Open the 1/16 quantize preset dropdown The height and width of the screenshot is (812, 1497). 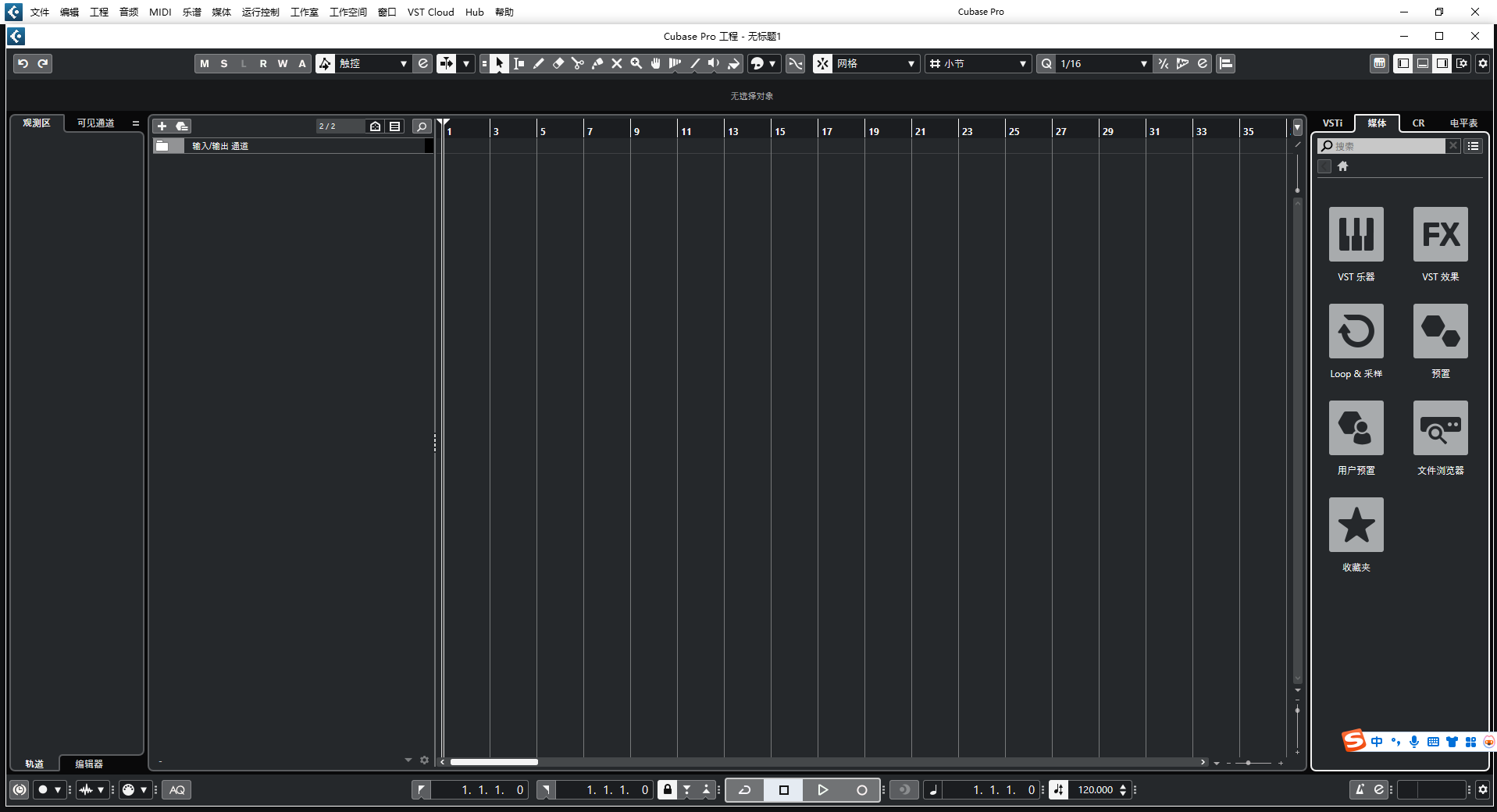1103,64
